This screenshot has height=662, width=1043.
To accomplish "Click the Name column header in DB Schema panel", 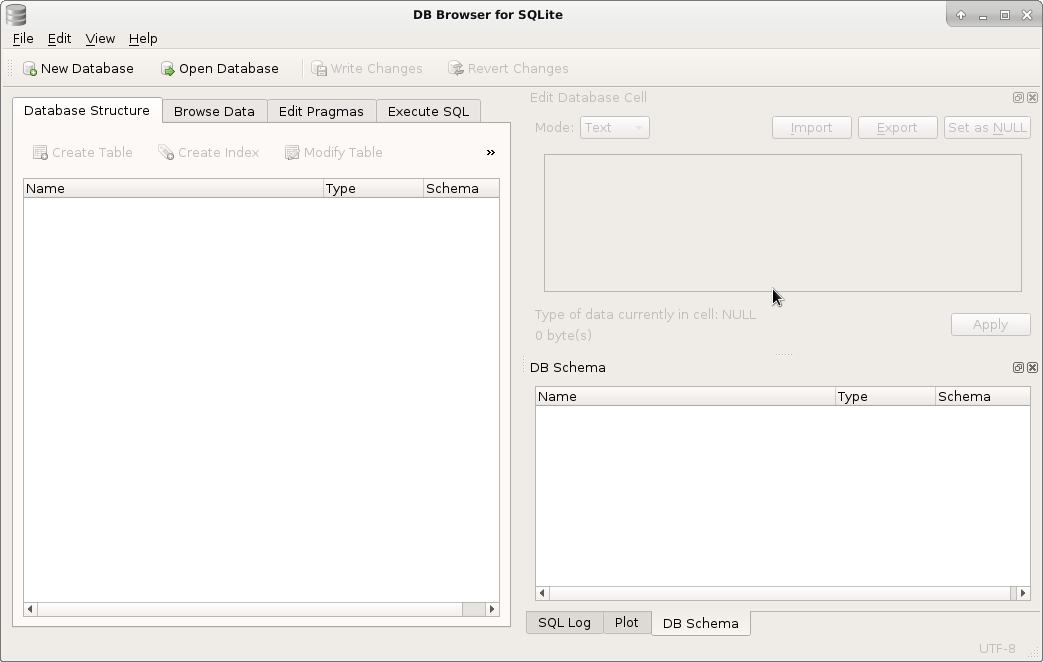I will click(686, 397).
